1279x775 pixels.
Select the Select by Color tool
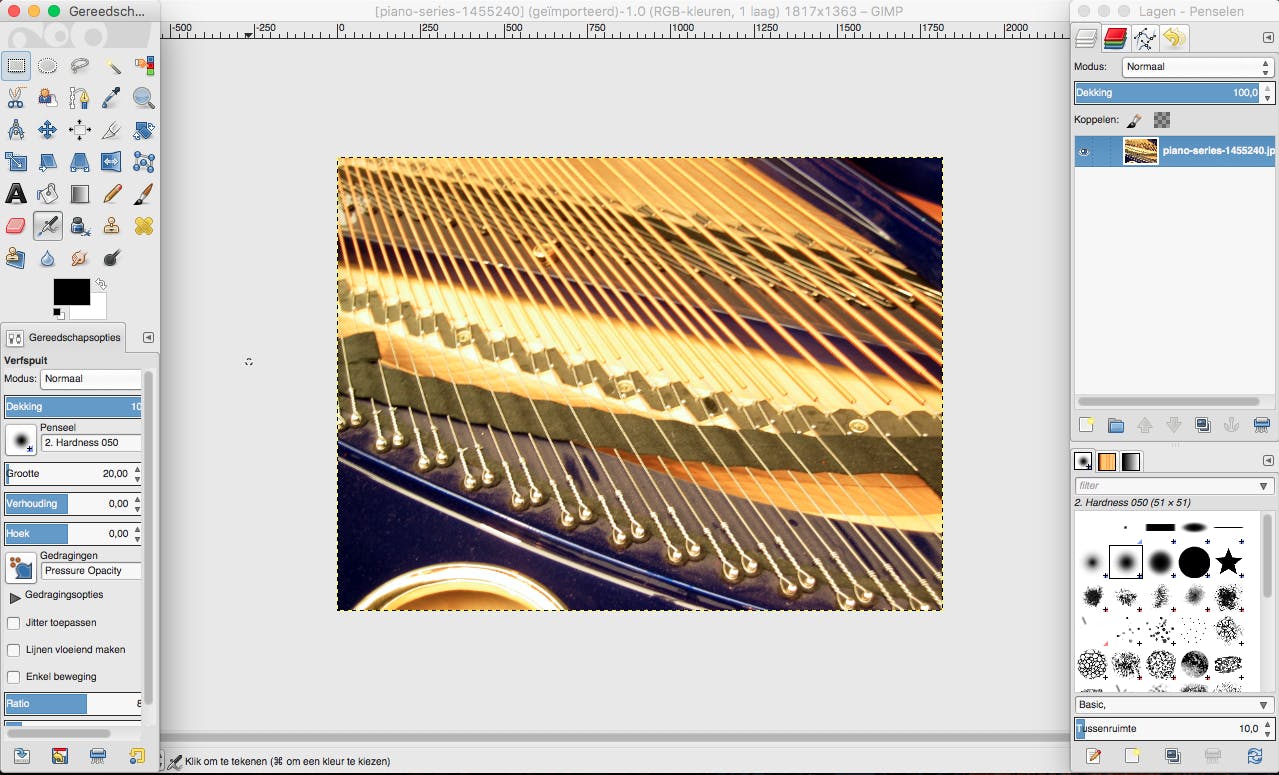click(x=144, y=67)
